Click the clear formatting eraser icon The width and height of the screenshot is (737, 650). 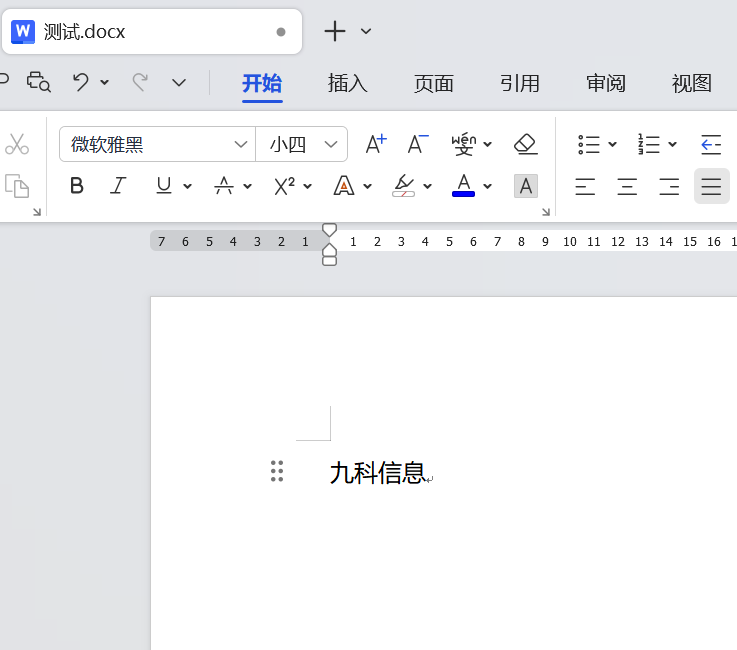pyautogui.click(x=526, y=144)
